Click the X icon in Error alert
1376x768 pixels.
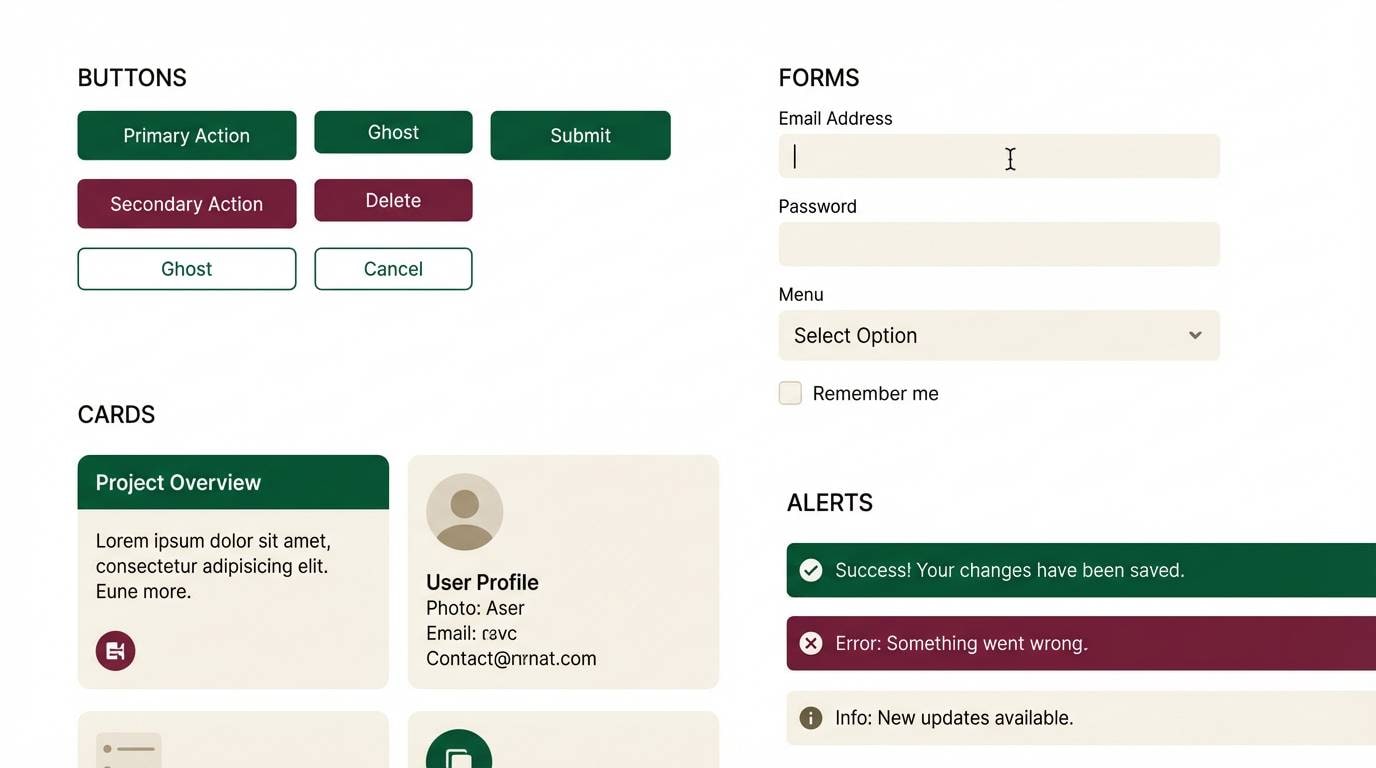pos(811,643)
